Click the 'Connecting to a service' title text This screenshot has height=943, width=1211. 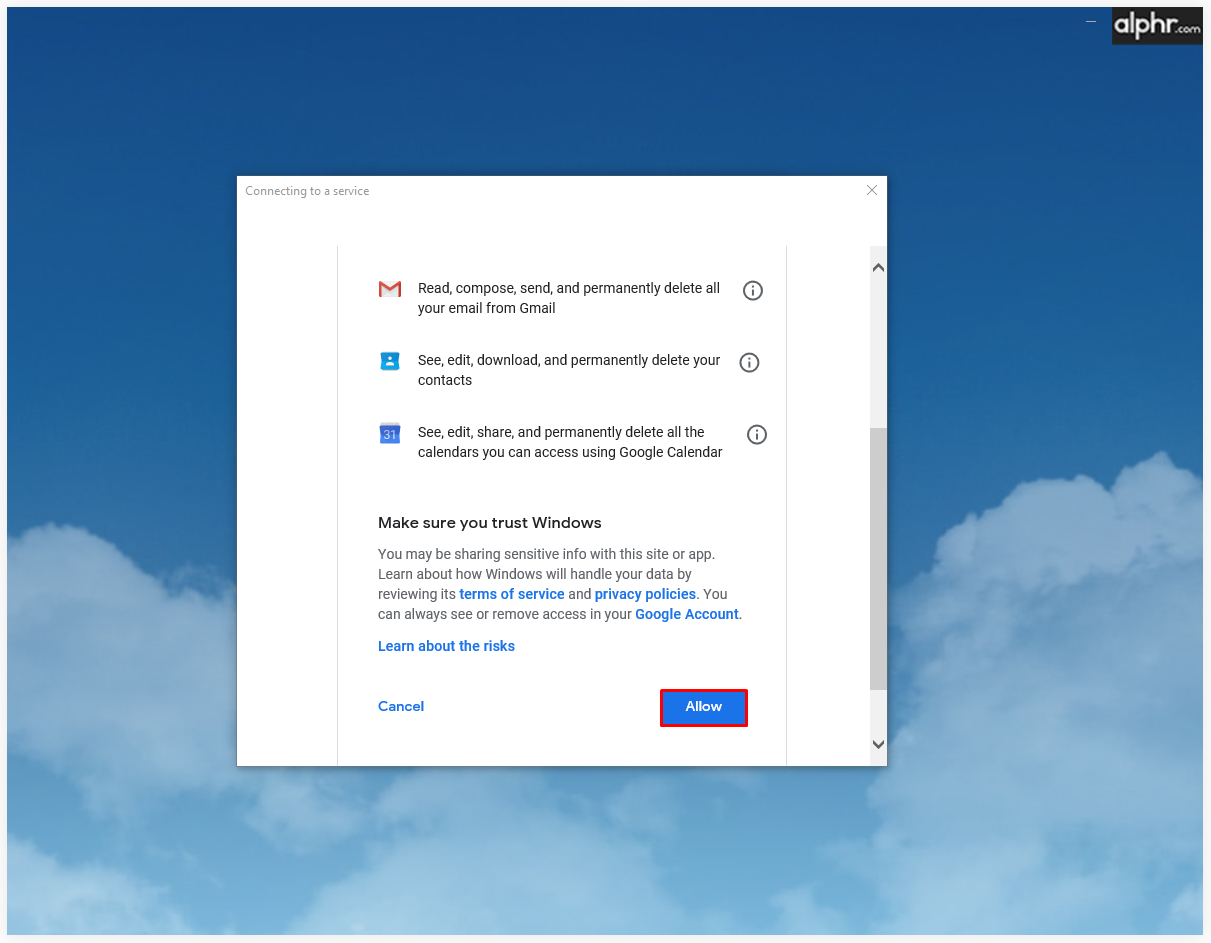coord(307,191)
